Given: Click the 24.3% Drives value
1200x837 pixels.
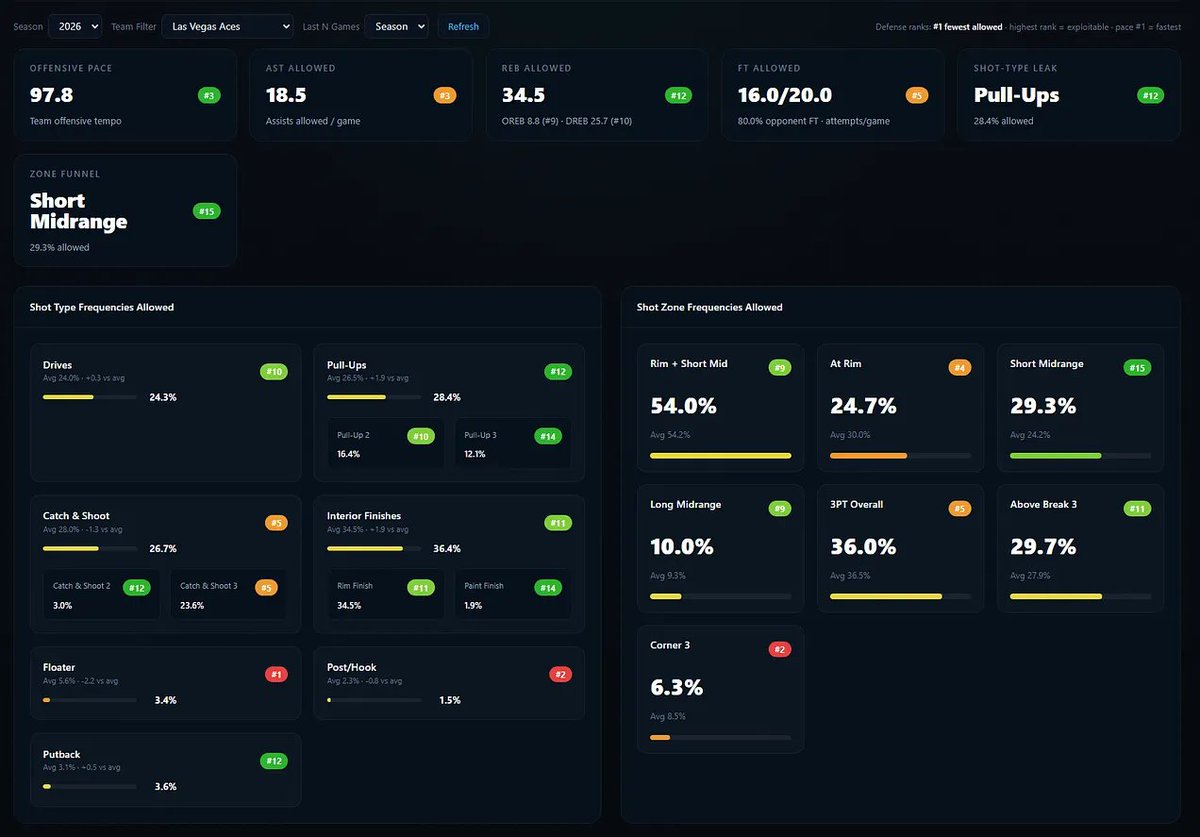Looking at the screenshot, I should pyautogui.click(x=163, y=397).
